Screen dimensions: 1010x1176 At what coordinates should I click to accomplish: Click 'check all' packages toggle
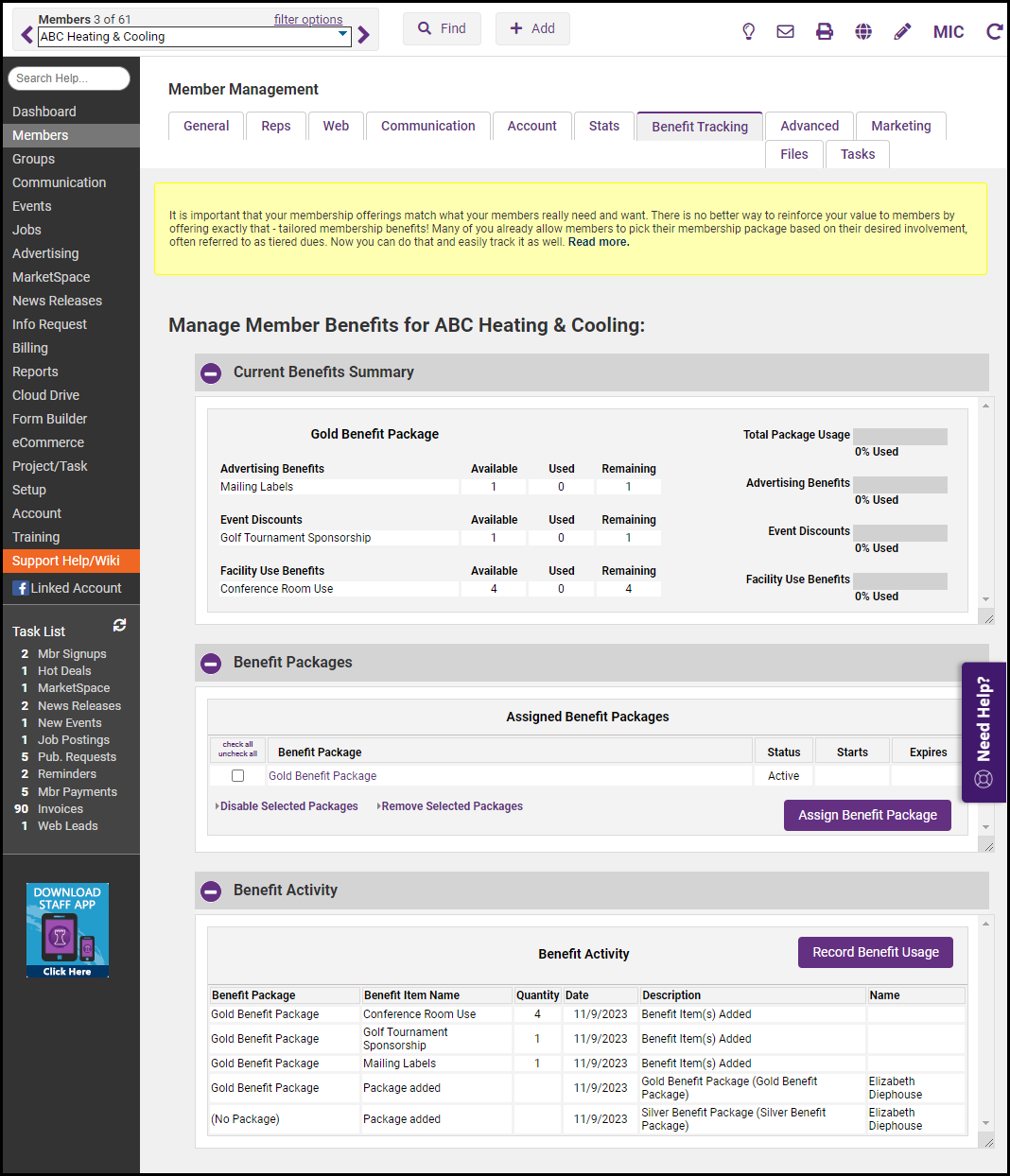tap(238, 745)
